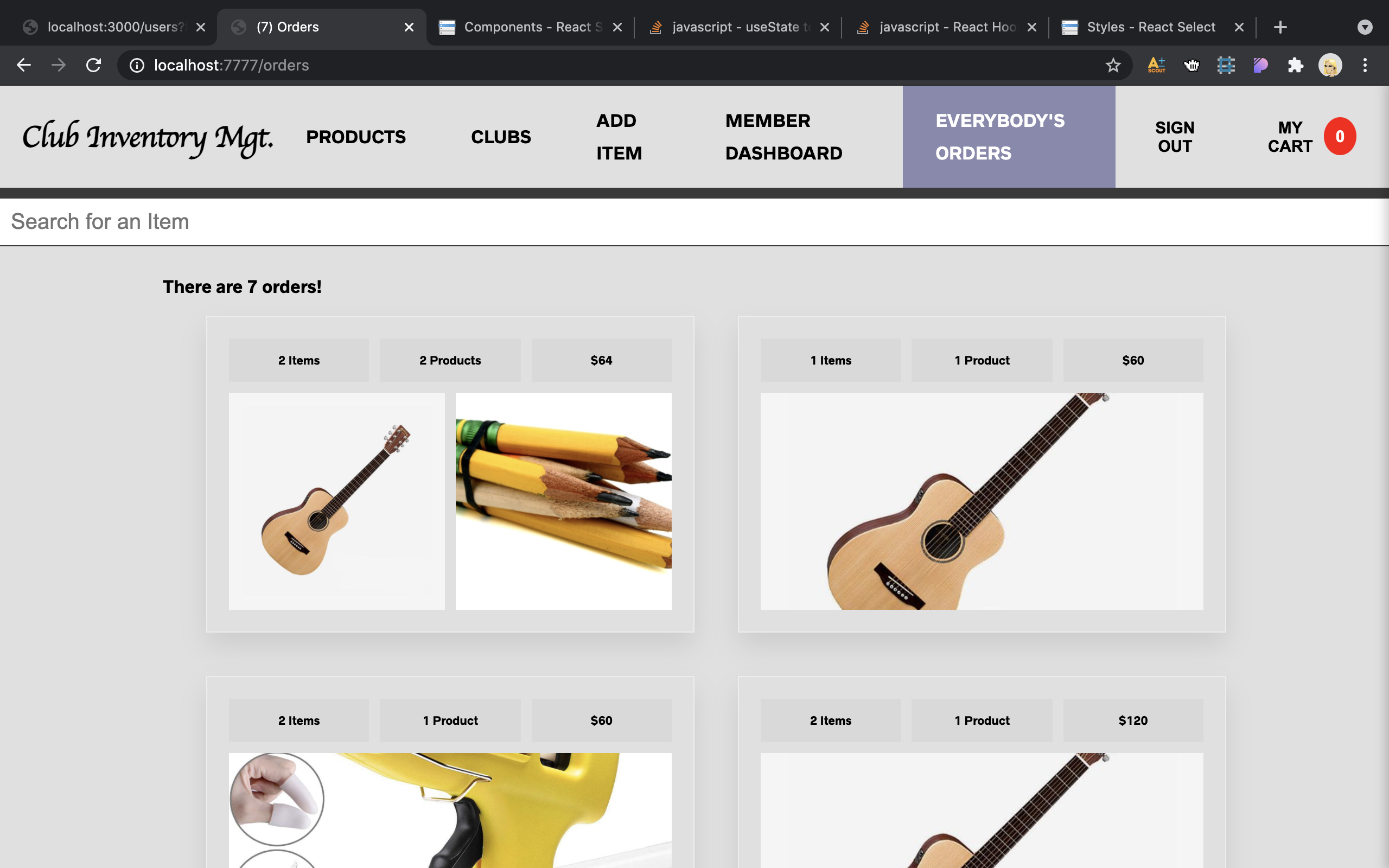This screenshot has width=1389, height=868.
Task: Click the browser back arrow
Action: [x=23, y=65]
